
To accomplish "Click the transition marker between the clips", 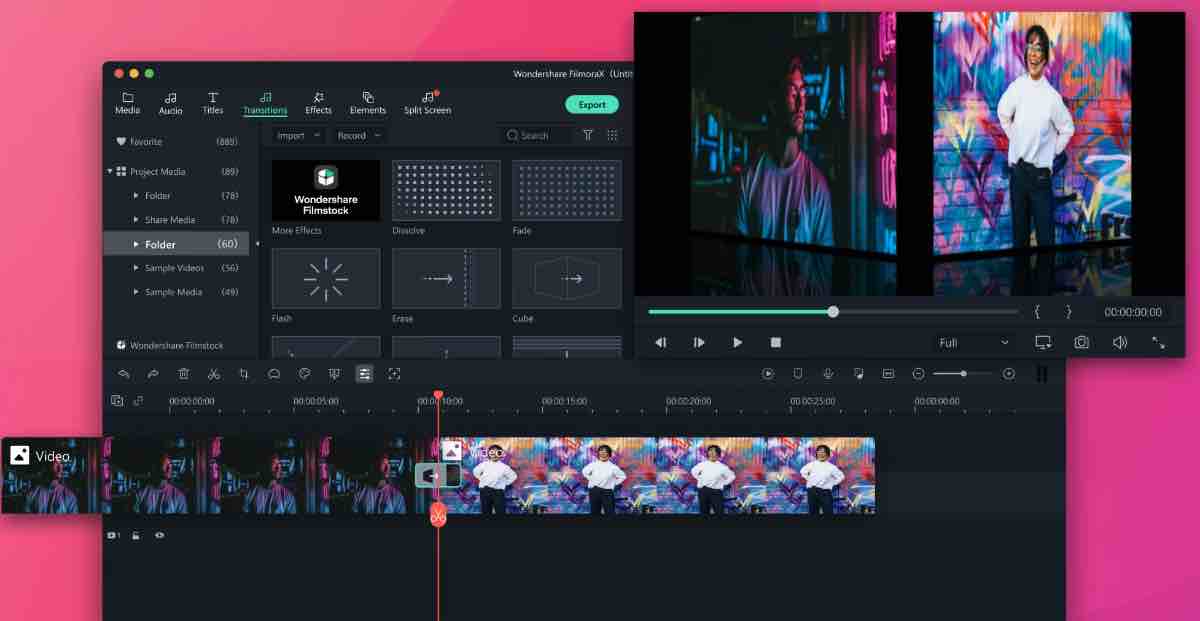I will coord(438,475).
